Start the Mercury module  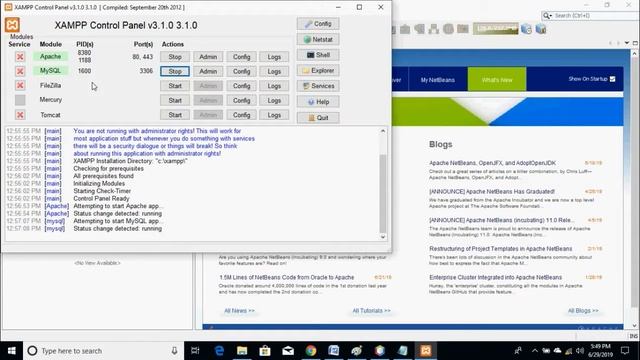pos(175,100)
